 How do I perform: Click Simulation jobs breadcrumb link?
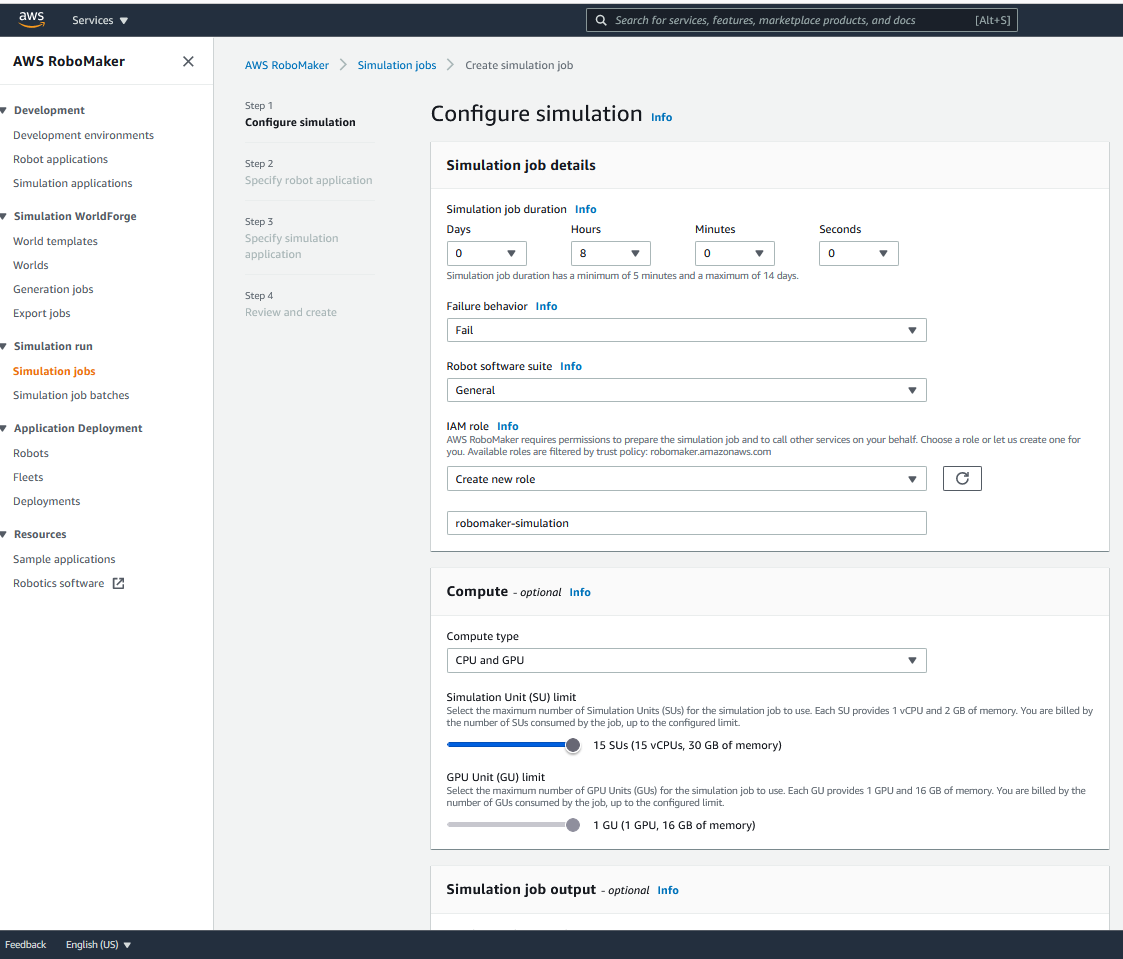(397, 65)
